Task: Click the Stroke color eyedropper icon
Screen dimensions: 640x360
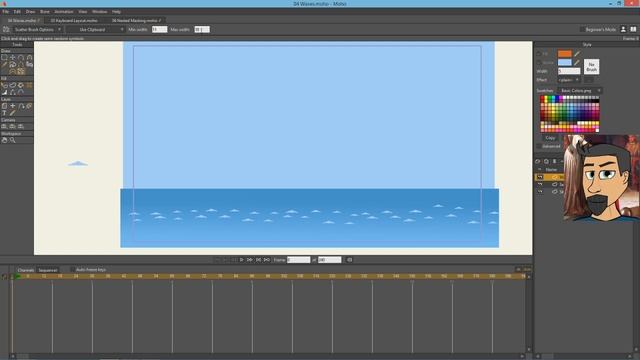Action: [x=577, y=62]
